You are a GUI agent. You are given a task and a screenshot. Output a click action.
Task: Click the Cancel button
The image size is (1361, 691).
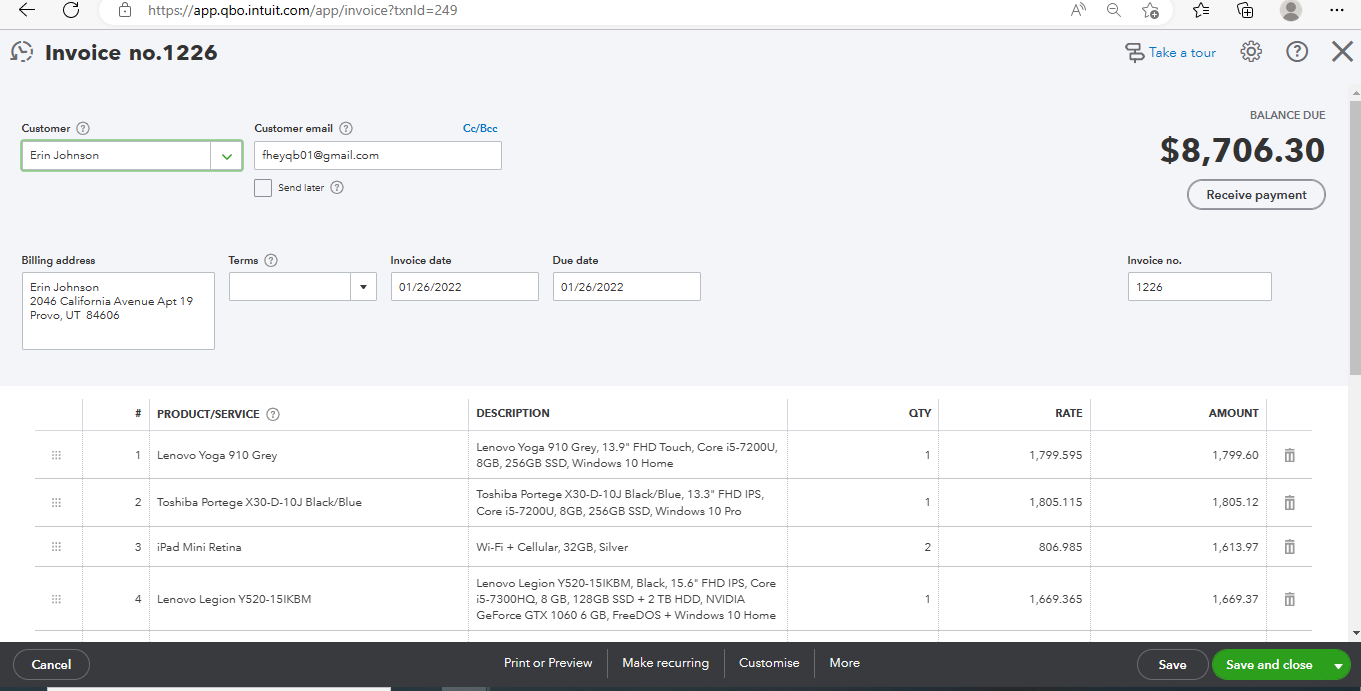51,665
